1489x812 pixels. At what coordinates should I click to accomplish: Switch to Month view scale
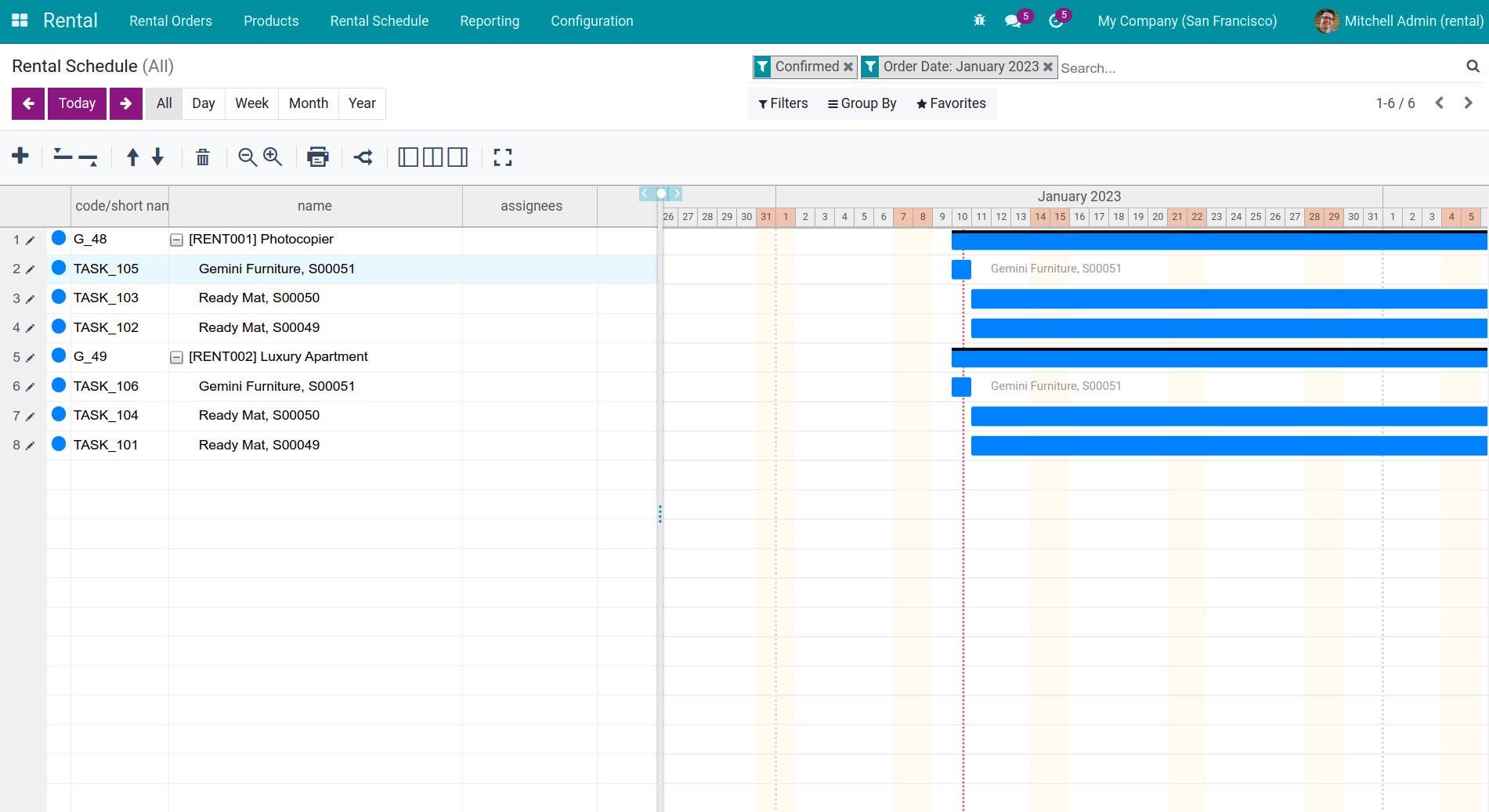pyautogui.click(x=308, y=103)
